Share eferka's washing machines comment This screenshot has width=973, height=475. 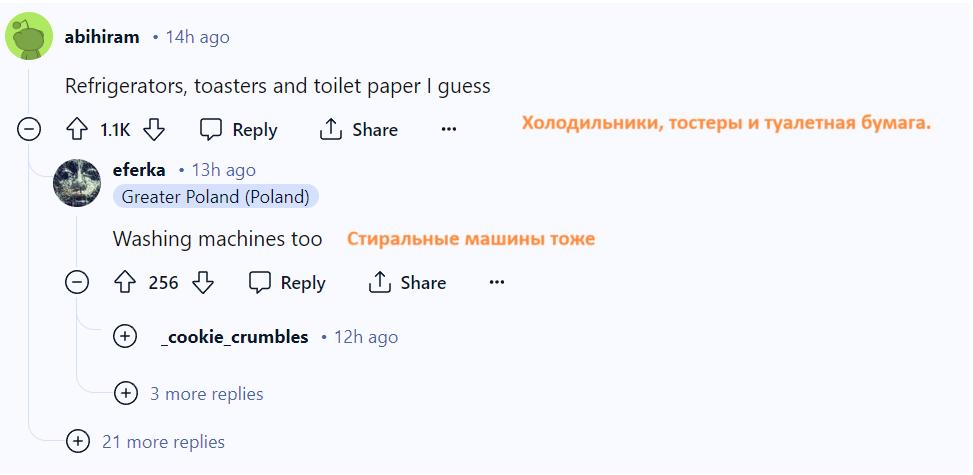click(x=407, y=282)
